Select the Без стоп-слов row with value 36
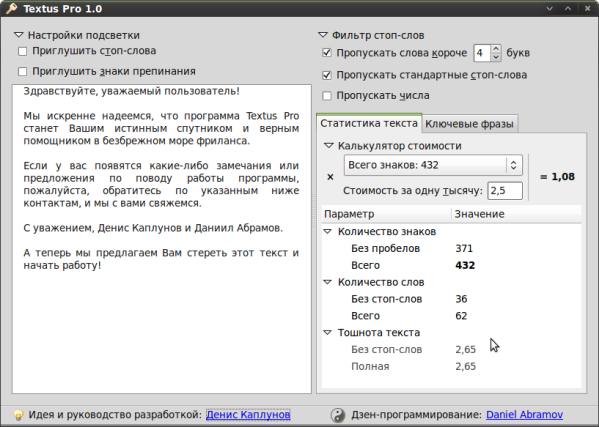Viewport: 599px width, 427px height. click(452, 299)
